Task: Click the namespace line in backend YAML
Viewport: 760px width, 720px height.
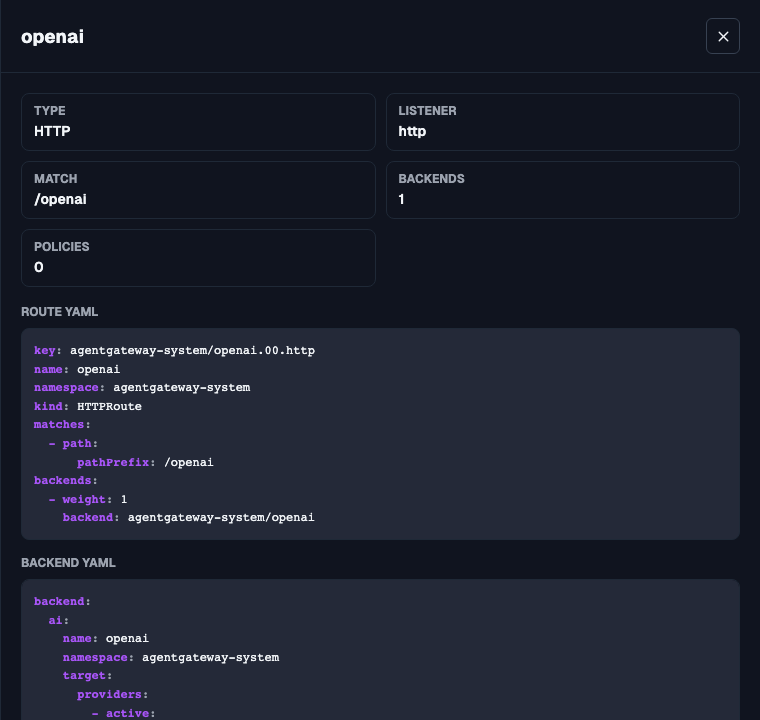Action: coord(171,657)
